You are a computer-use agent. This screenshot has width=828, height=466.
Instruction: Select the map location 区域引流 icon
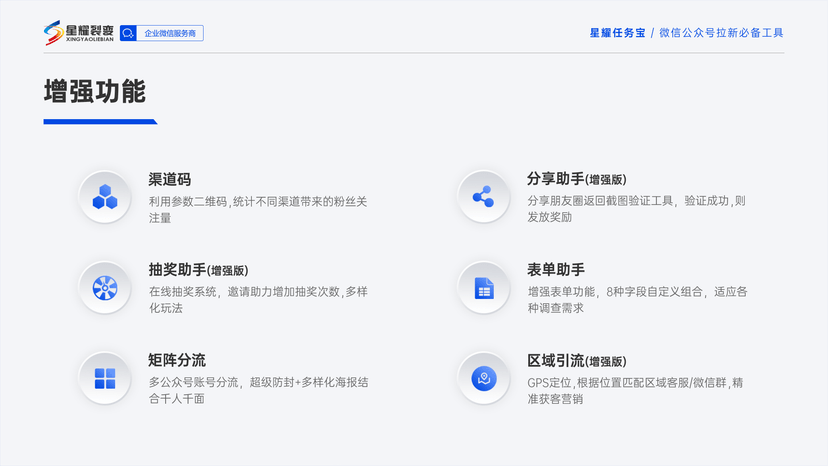[x=484, y=379]
